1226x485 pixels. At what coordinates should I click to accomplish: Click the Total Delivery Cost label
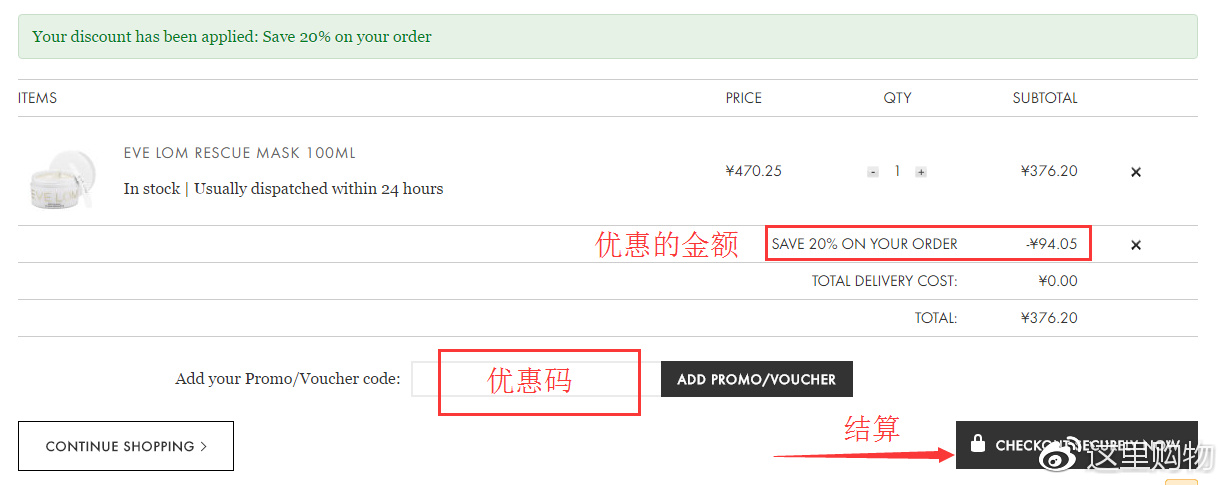pyautogui.click(x=884, y=281)
